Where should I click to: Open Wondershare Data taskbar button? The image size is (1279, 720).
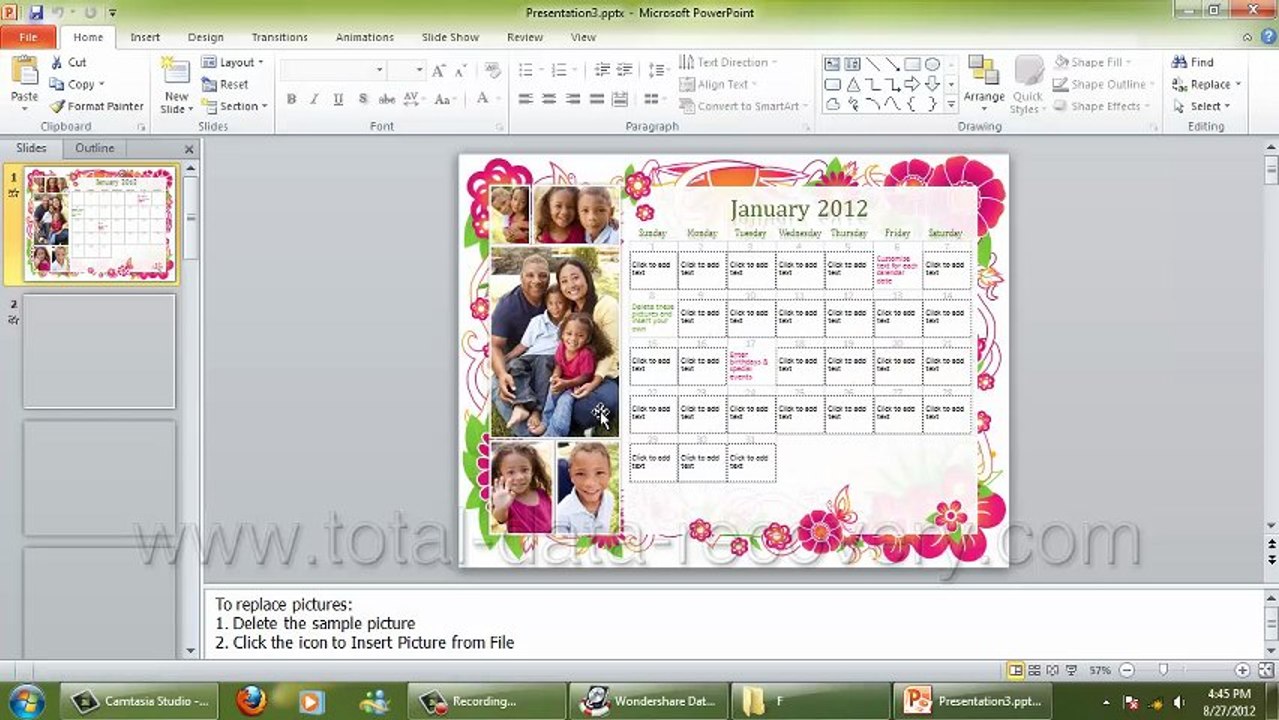click(649, 701)
